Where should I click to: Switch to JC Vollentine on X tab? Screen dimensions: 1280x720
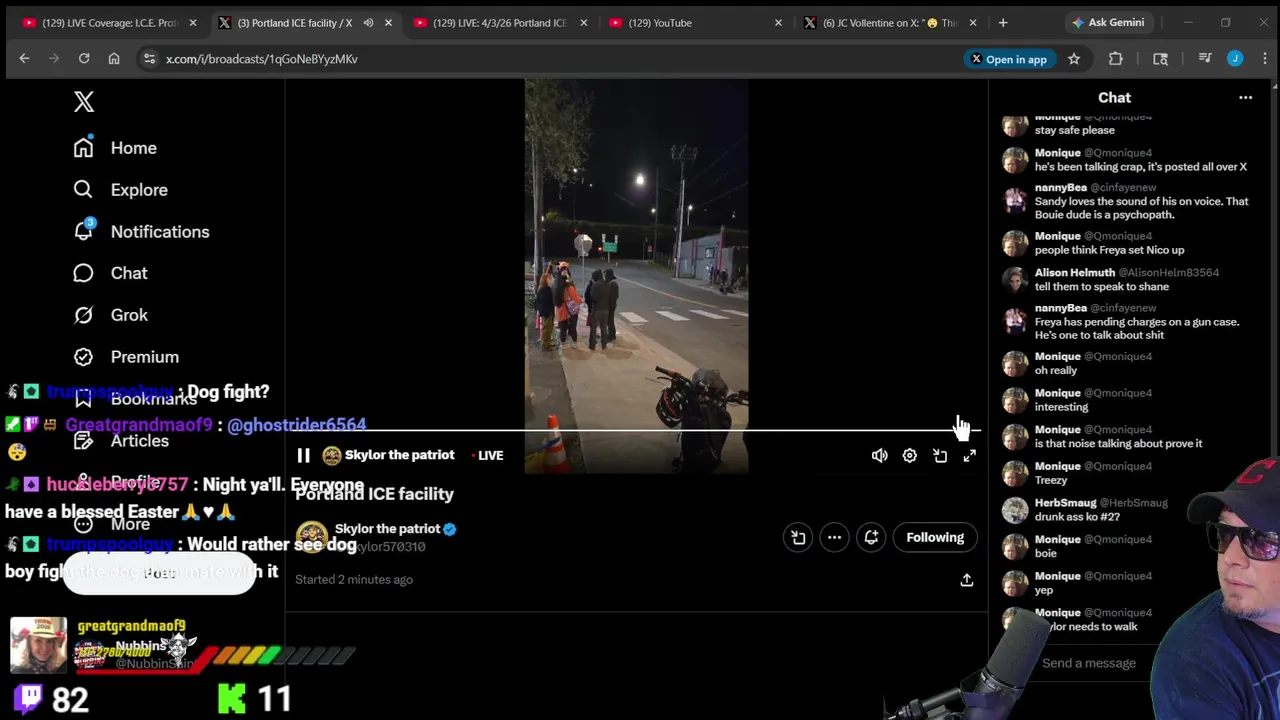tap(890, 23)
